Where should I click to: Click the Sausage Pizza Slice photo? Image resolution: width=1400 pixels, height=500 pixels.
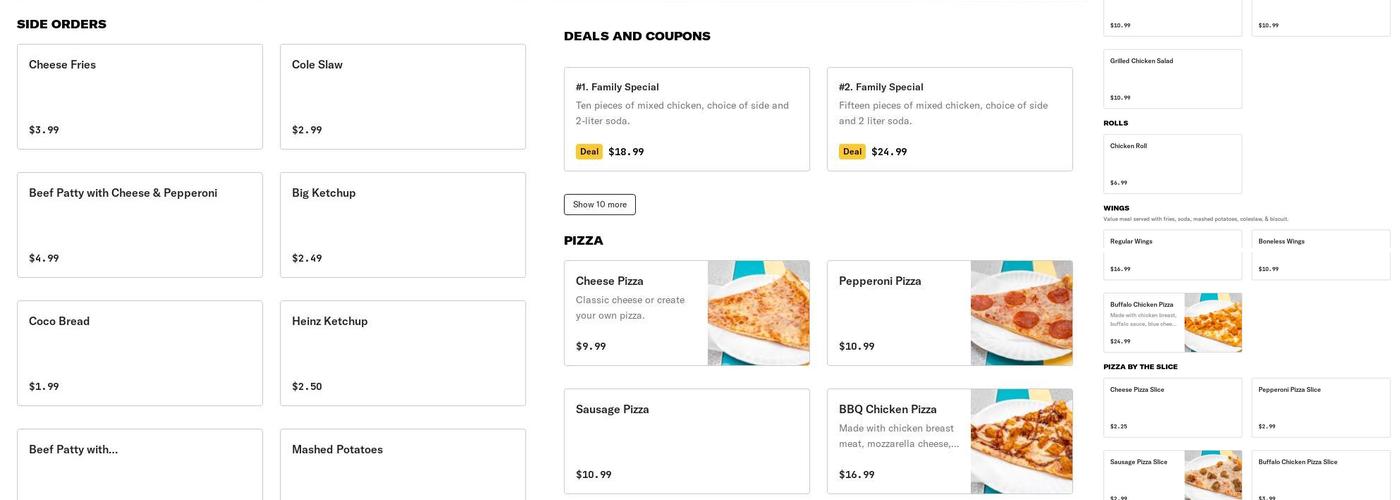(x=1213, y=474)
